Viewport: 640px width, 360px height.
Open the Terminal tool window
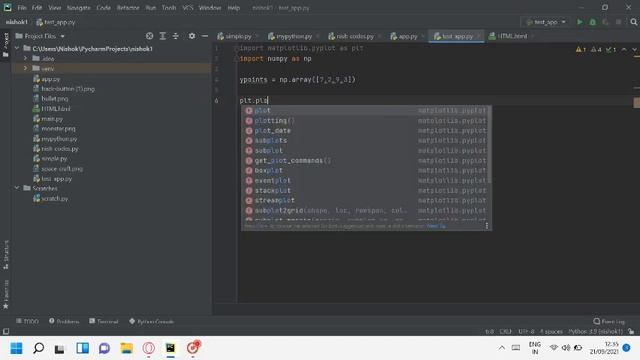[104, 322]
